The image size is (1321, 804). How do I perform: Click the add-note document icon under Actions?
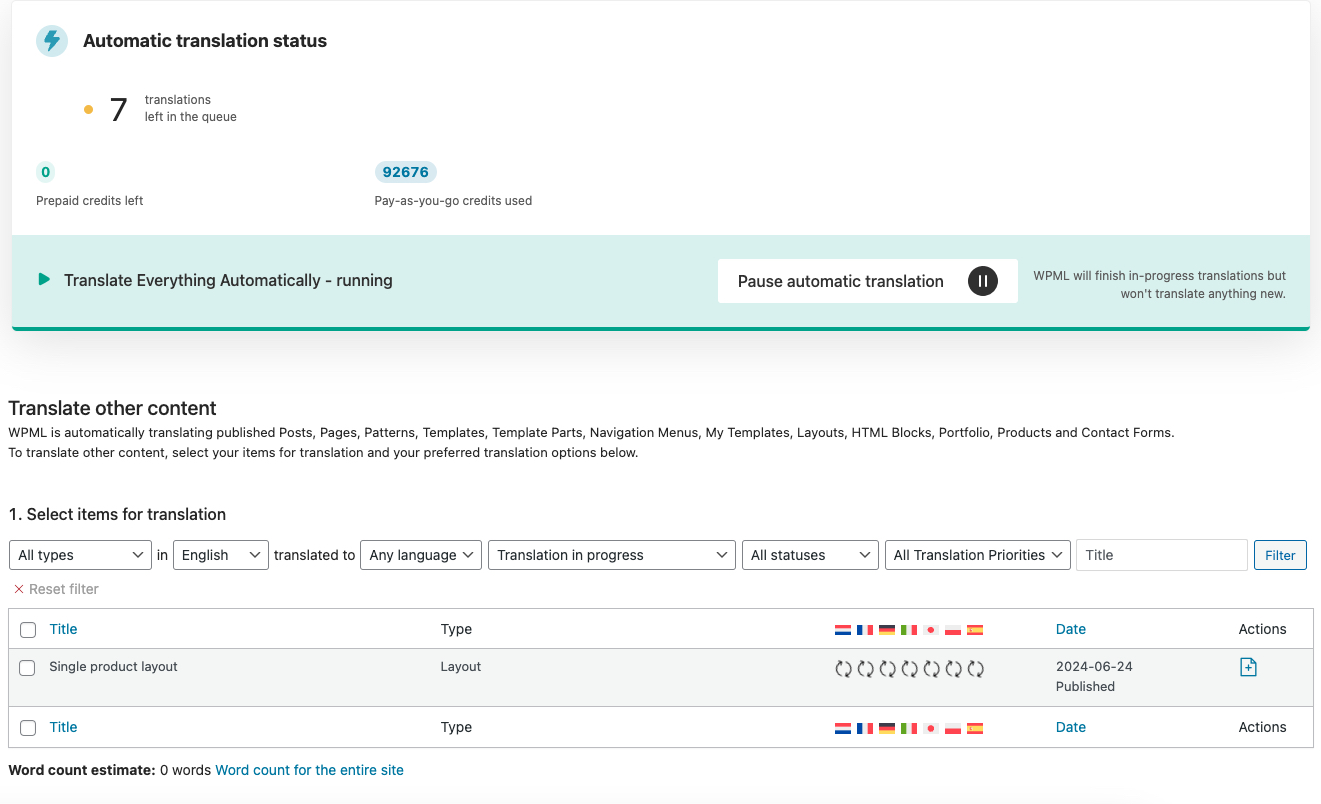point(1248,667)
